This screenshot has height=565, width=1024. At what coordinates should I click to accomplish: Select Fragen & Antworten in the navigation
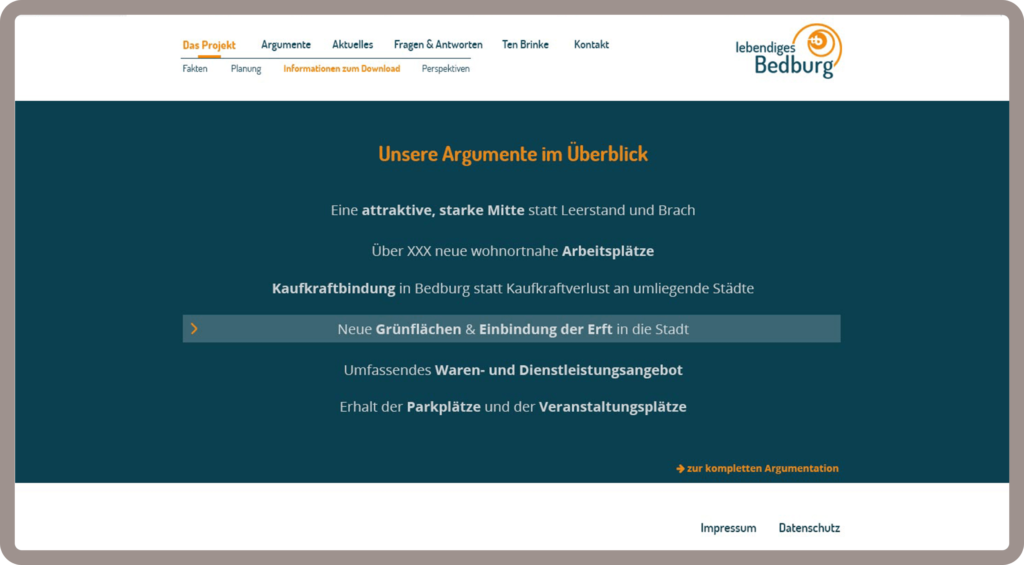tap(438, 44)
